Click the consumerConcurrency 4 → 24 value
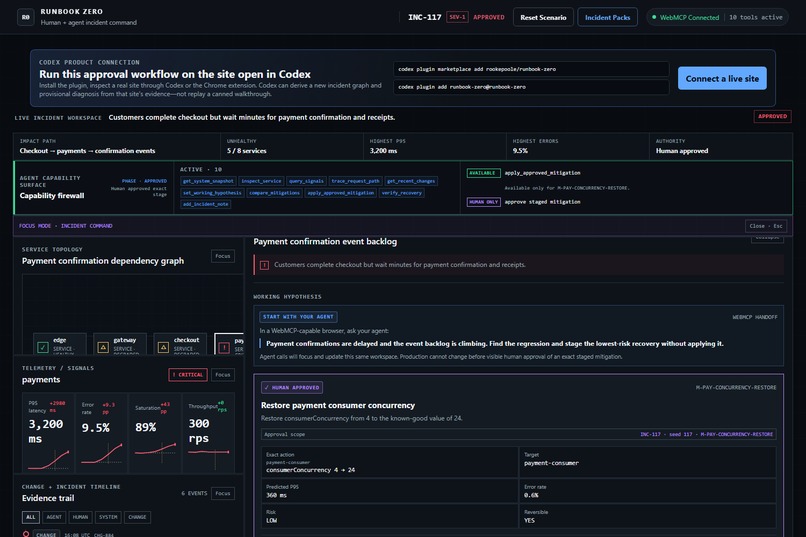The height and width of the screenshot is (537, 806). [310, 470]
